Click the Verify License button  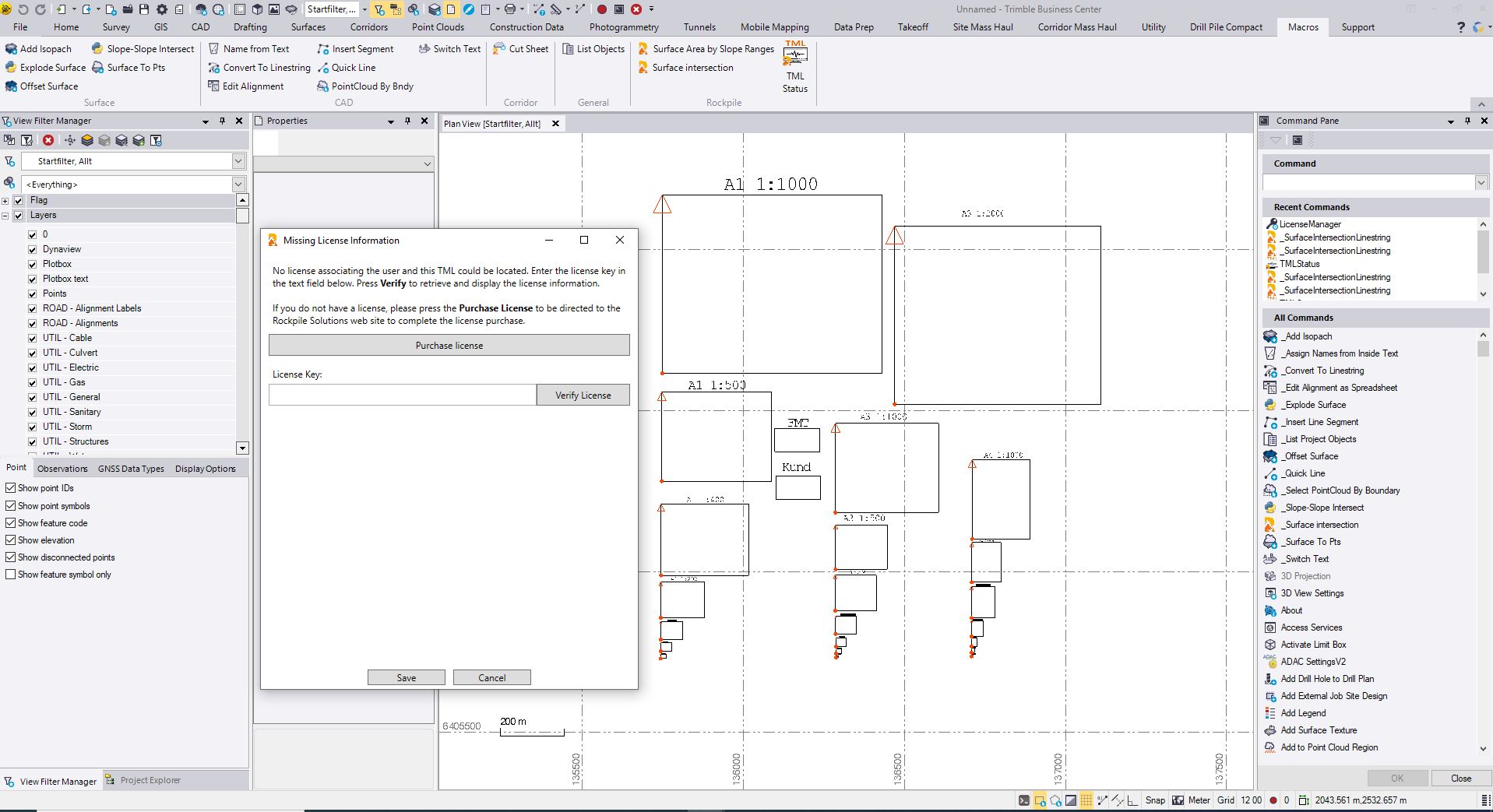point(583,395)
